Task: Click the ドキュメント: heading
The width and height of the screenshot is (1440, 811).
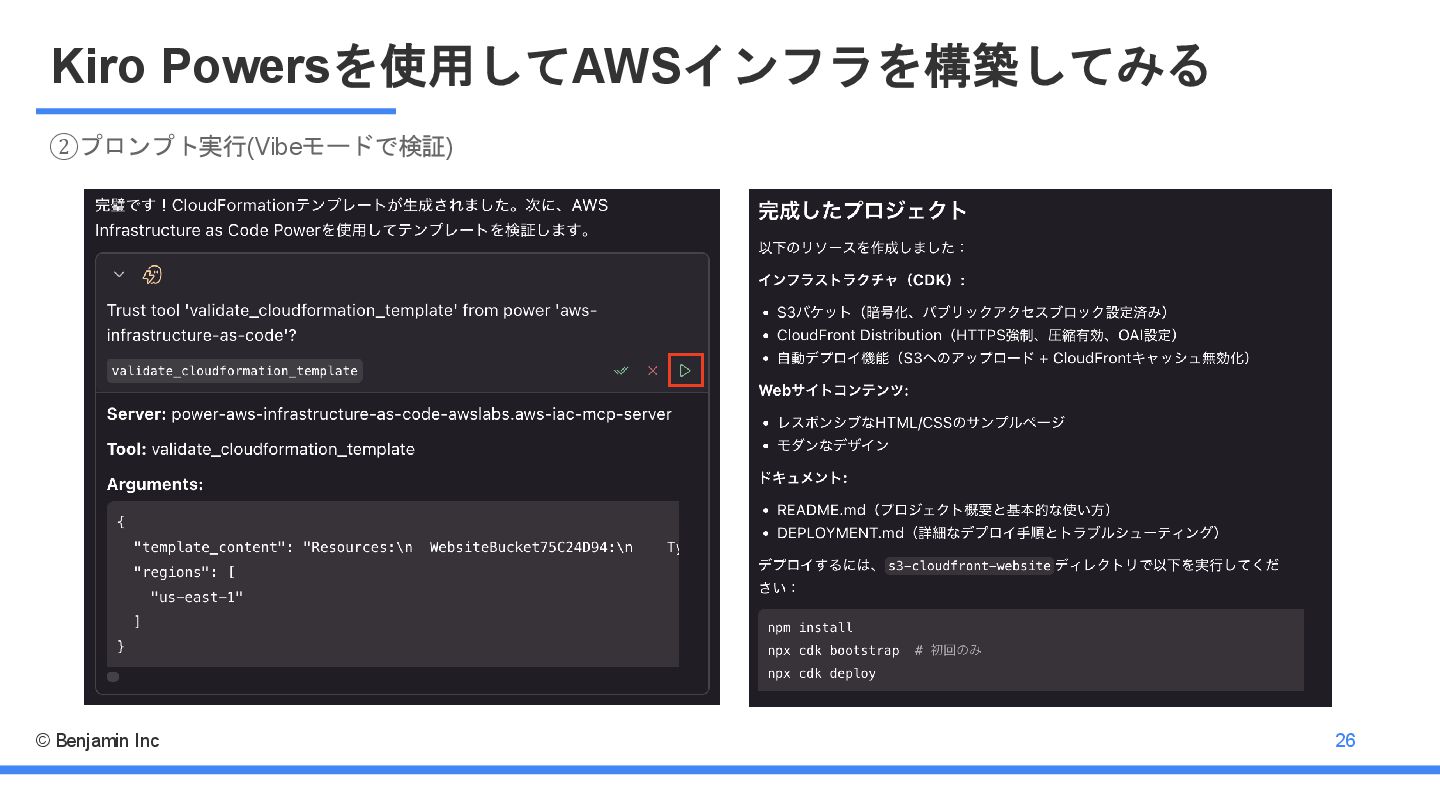Action: click(x=802, y=478)
